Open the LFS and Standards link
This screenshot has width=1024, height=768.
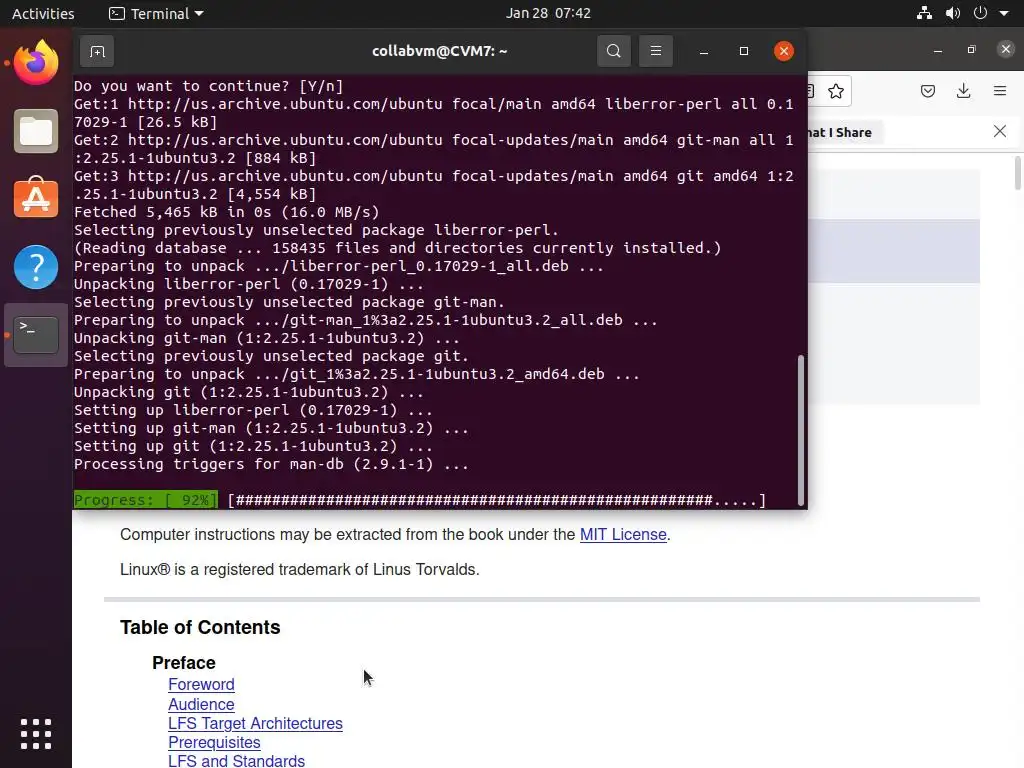click(236, 761)
